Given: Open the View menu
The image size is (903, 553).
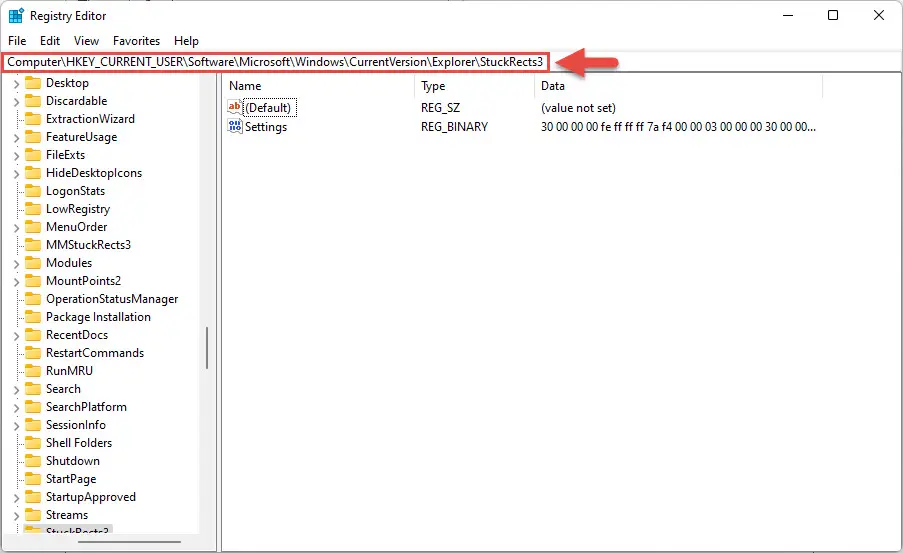Looking at the screenshot, I should 86,41.
